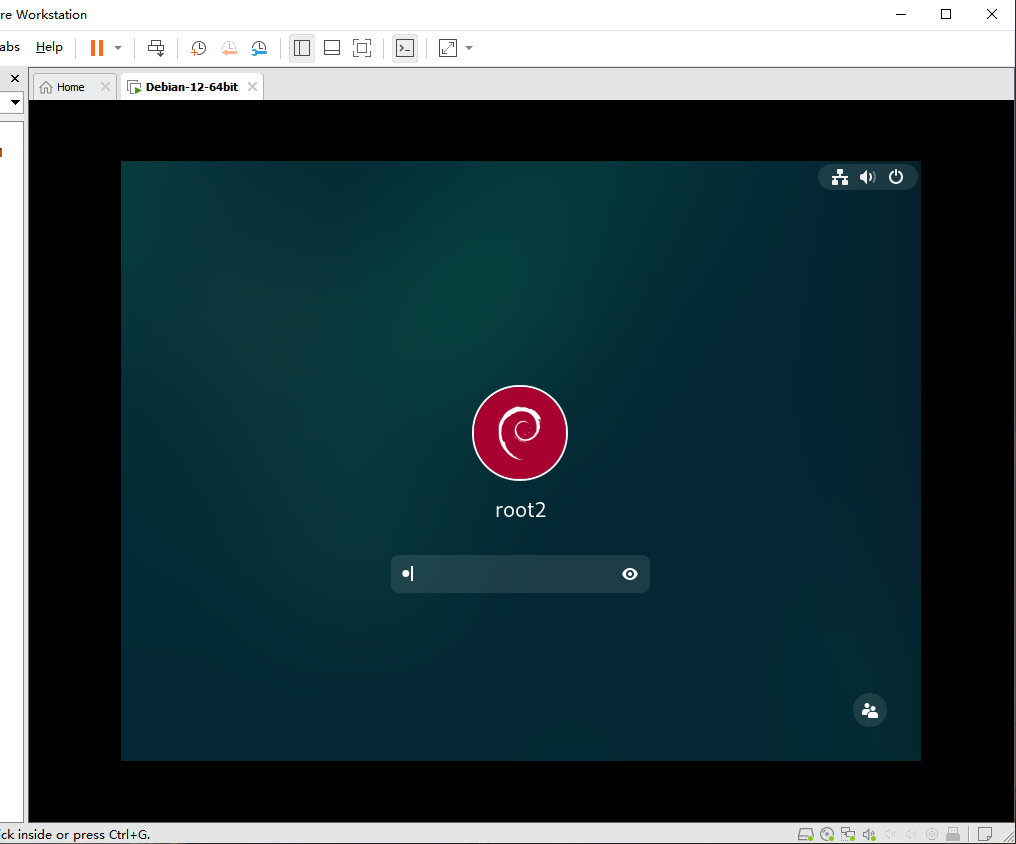1016x844 pixels.
Task: Expand the library panel dropdown arrow
Action: coord(15,102)
